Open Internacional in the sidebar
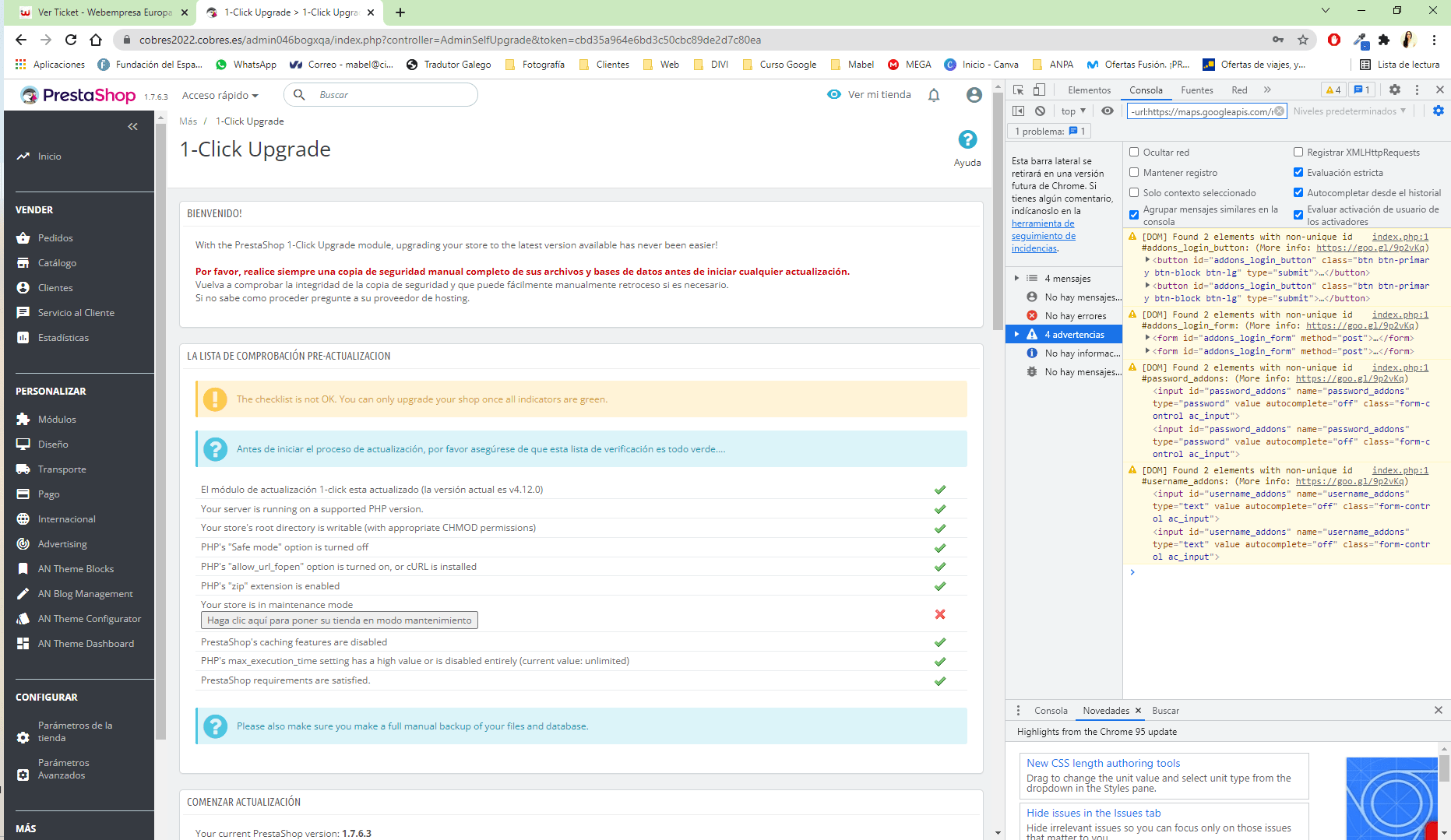The image size is (1451, 840). [x=66, y=519]
